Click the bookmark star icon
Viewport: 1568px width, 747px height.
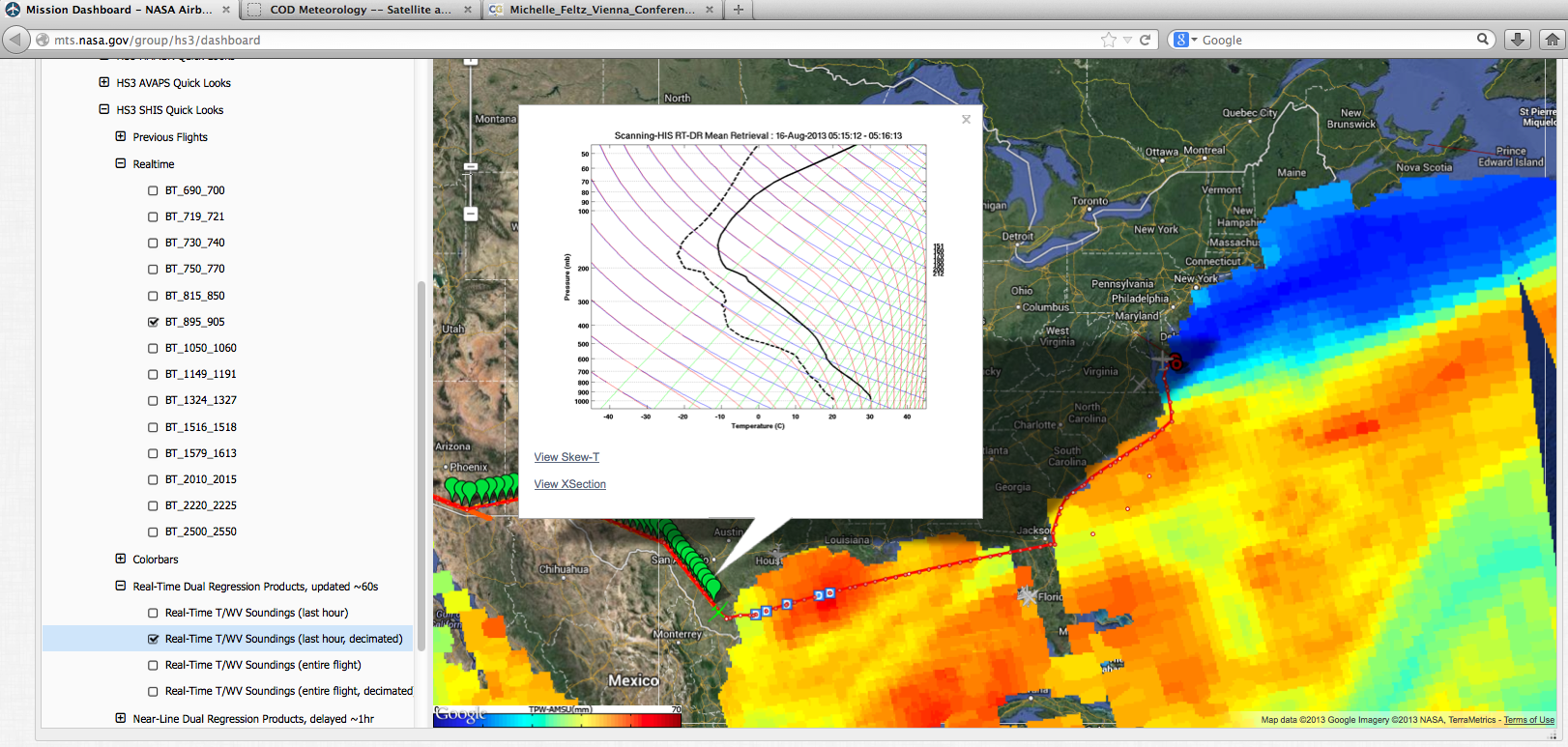(x=1108, y=40)
